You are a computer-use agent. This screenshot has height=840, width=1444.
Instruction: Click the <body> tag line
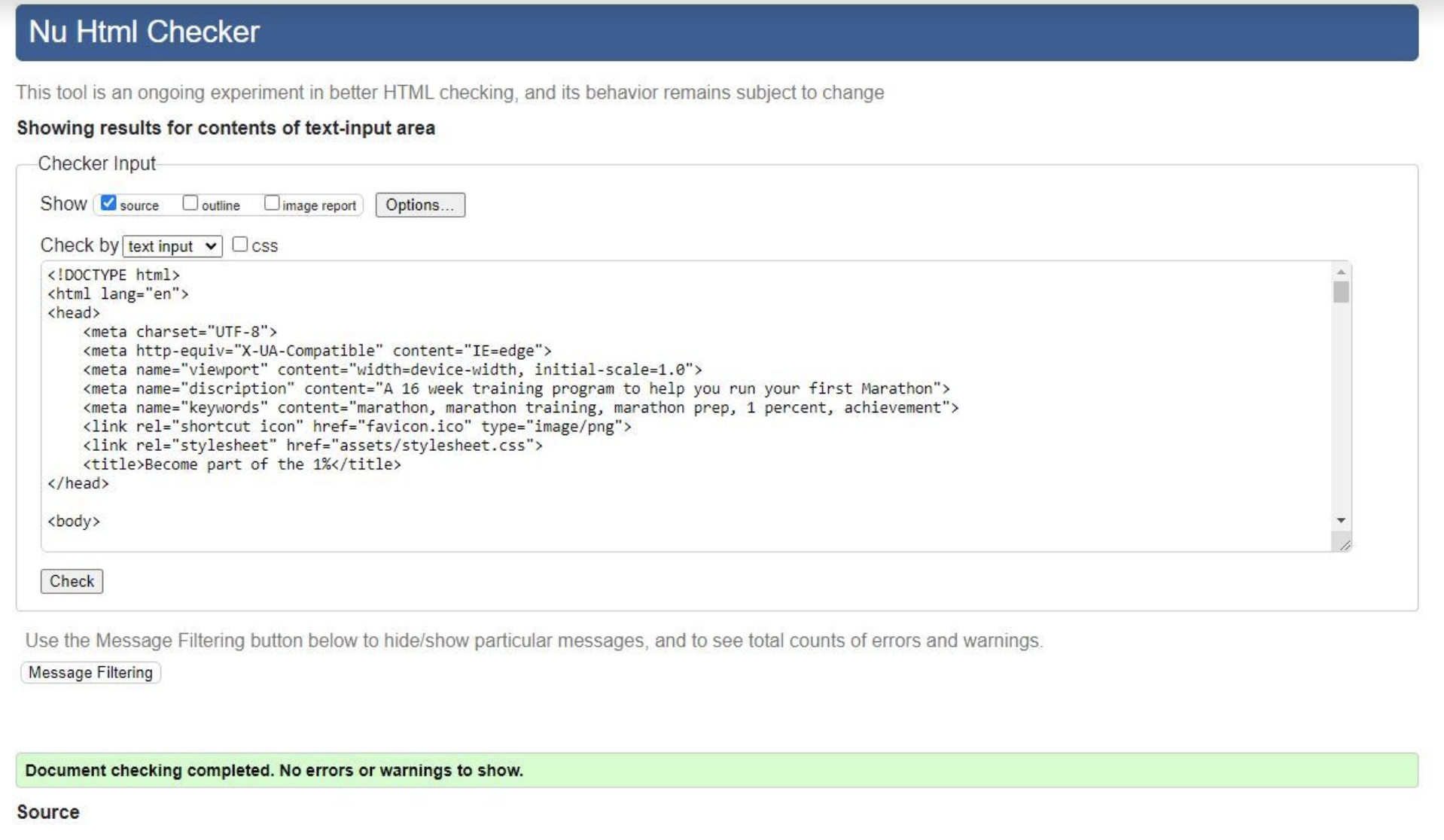pyautogui.click(x=74, y=521)
